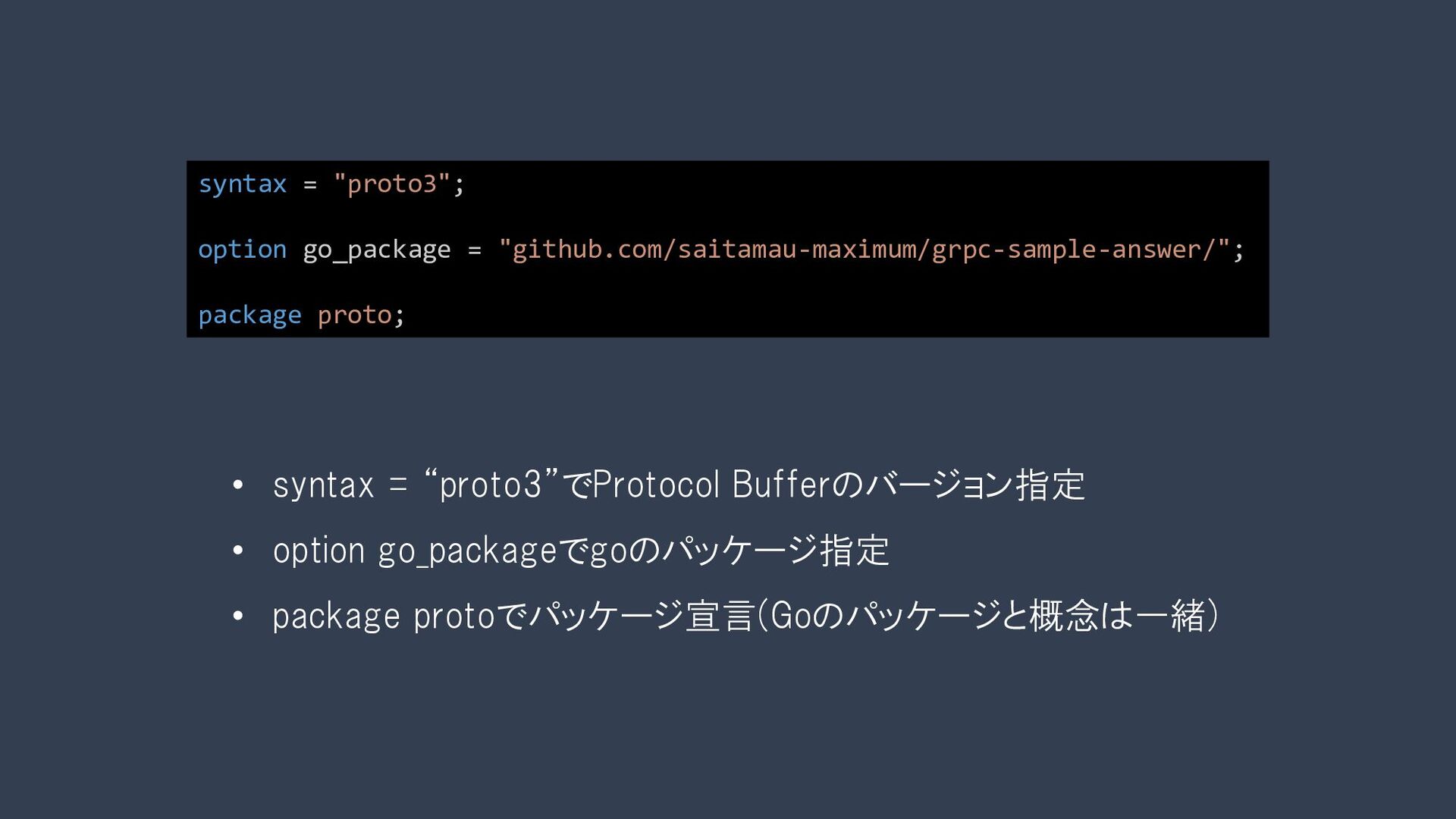Click go_package in the code block
This screenshot has width=1456, height=819.
pyautogui.click(x=377, y=250)
